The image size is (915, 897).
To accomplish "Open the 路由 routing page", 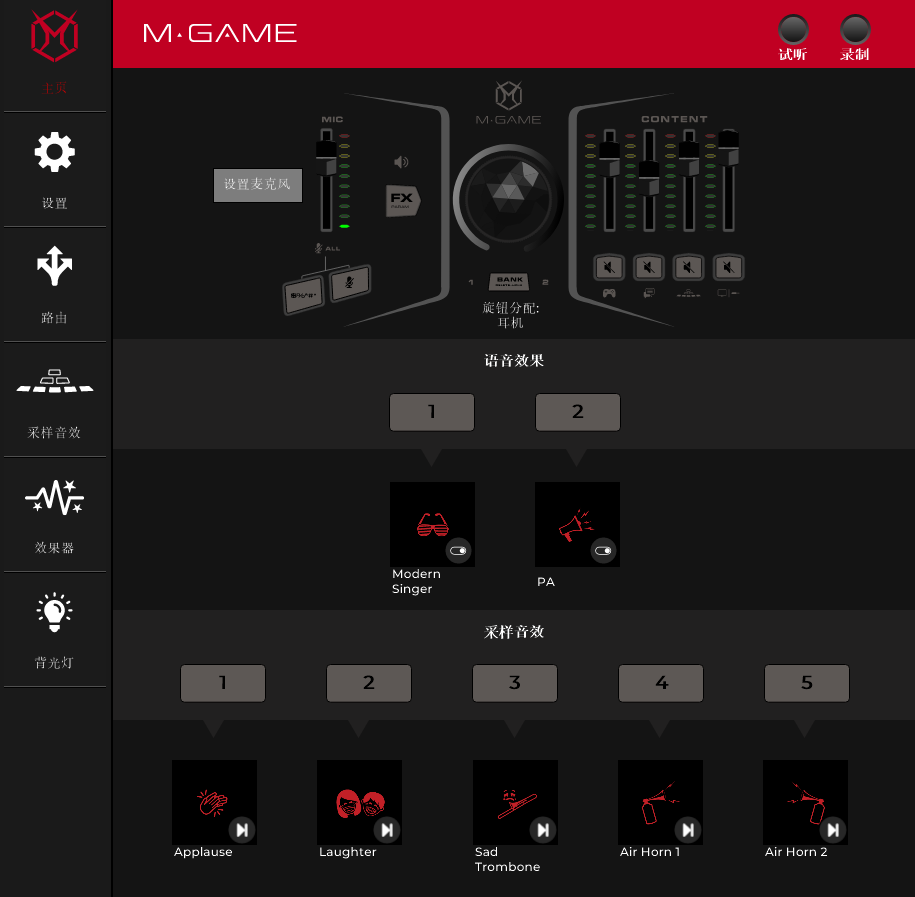I will [55, 266].
